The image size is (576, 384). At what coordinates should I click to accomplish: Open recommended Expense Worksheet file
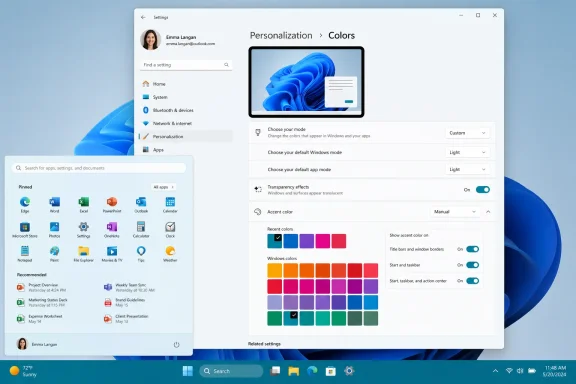click(x=39, y=319)
